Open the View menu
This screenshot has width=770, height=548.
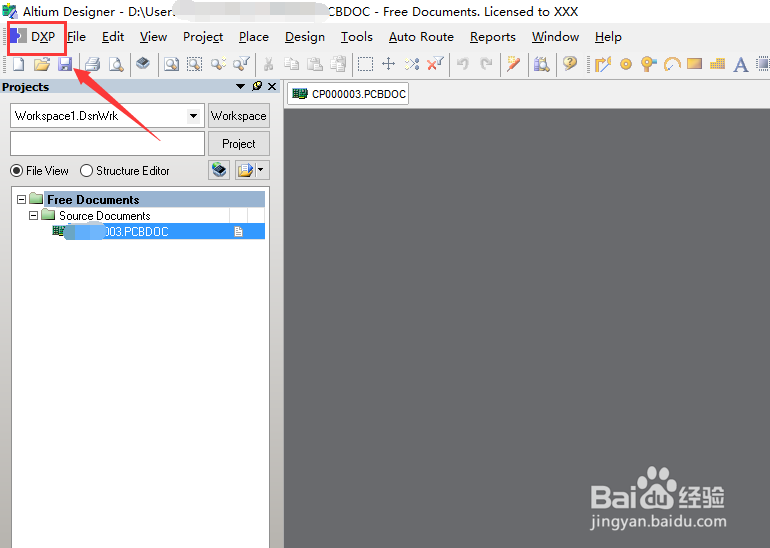point(153,37)
